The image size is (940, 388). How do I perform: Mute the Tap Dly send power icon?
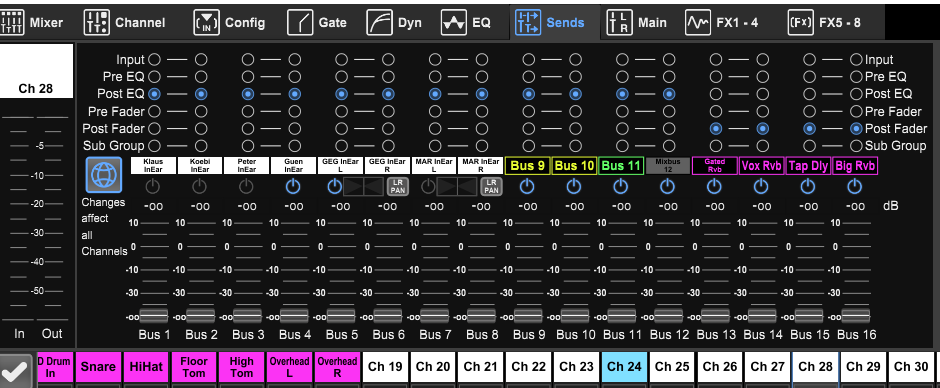click(808, 187)
